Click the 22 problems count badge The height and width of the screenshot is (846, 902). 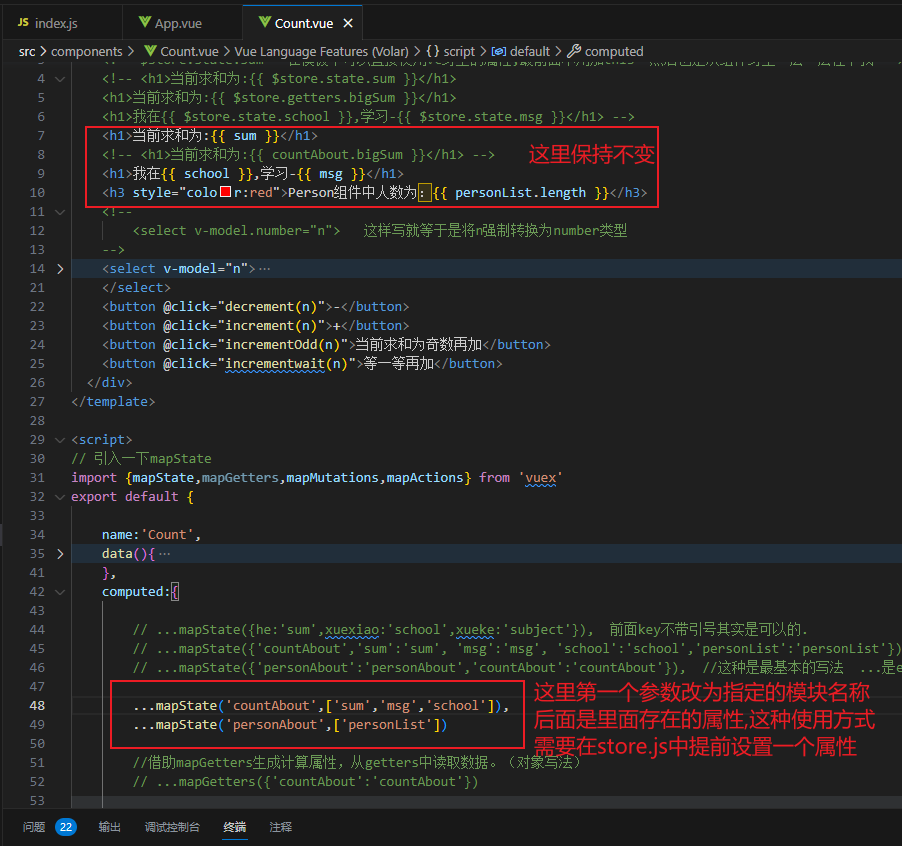click(x=66, y=827)
